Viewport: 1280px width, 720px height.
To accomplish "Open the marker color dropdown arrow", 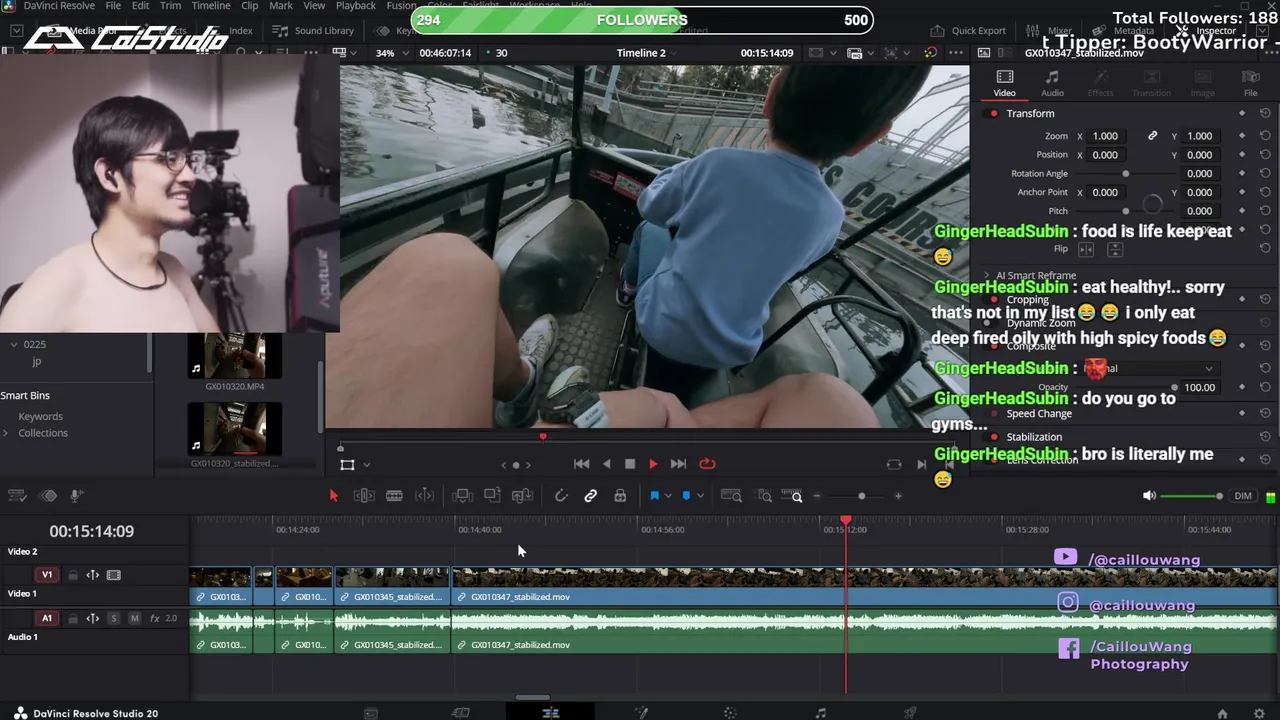I will coord(700,496).
